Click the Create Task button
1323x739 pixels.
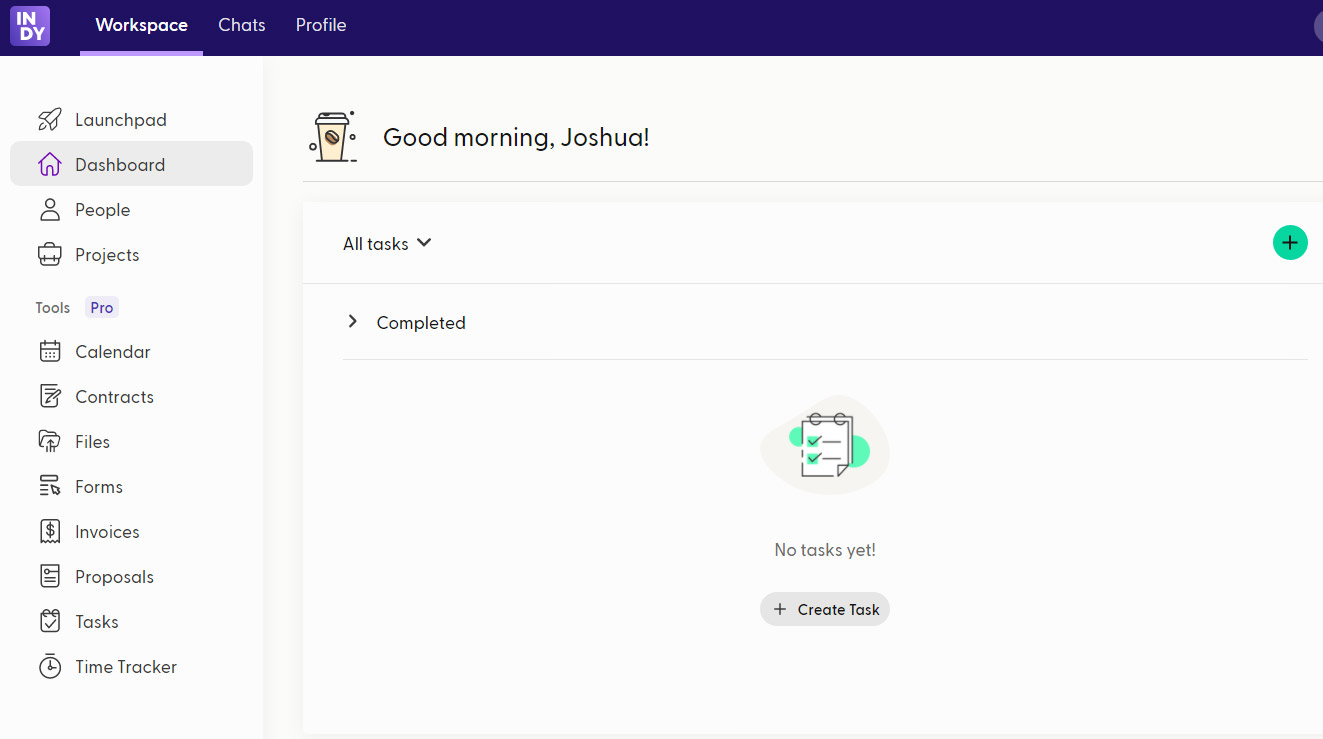[x=824, y=609]
